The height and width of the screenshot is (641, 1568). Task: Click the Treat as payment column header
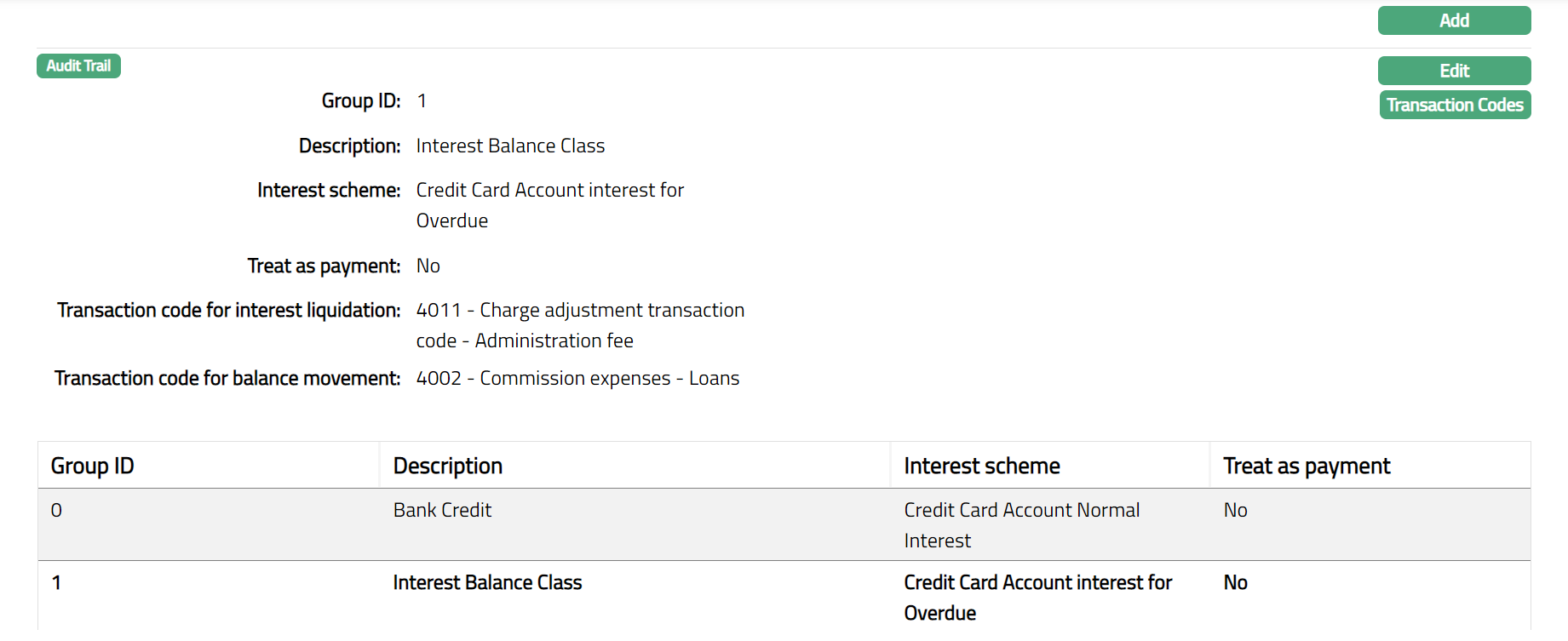[x=1306, y=466]
